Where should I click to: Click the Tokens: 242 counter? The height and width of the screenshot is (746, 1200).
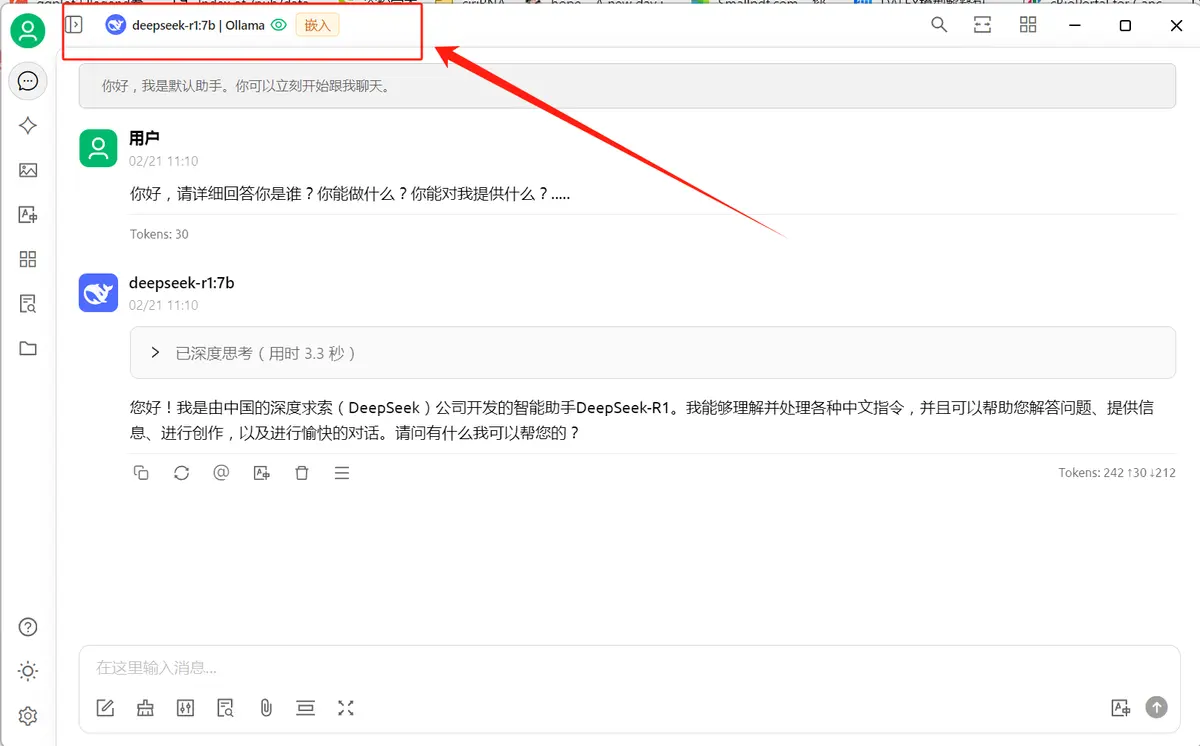click(1117, 473)
